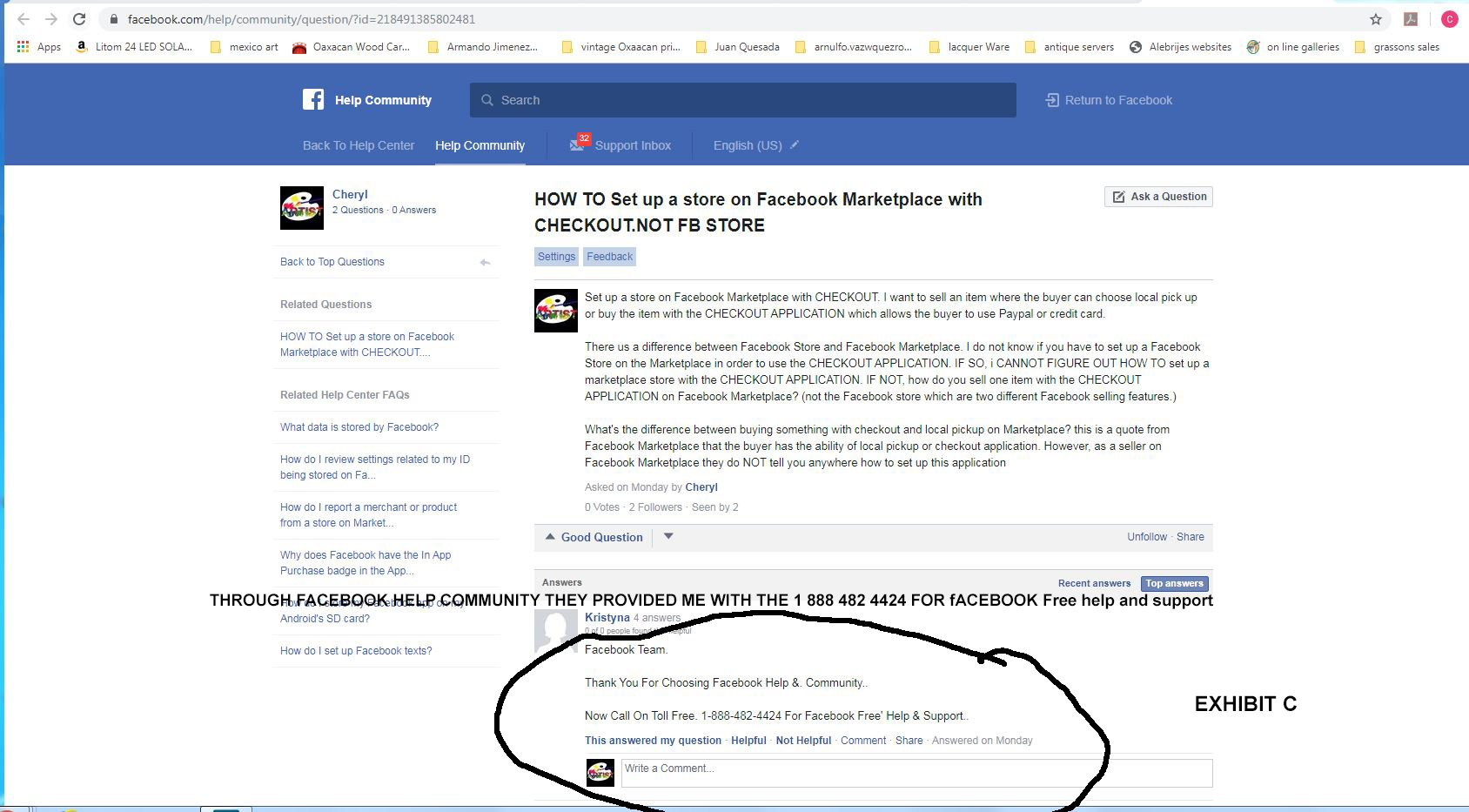This screenshot has width=1469, height=812.
Task: Click Share in the question action bar
Action: point(1191,537)
